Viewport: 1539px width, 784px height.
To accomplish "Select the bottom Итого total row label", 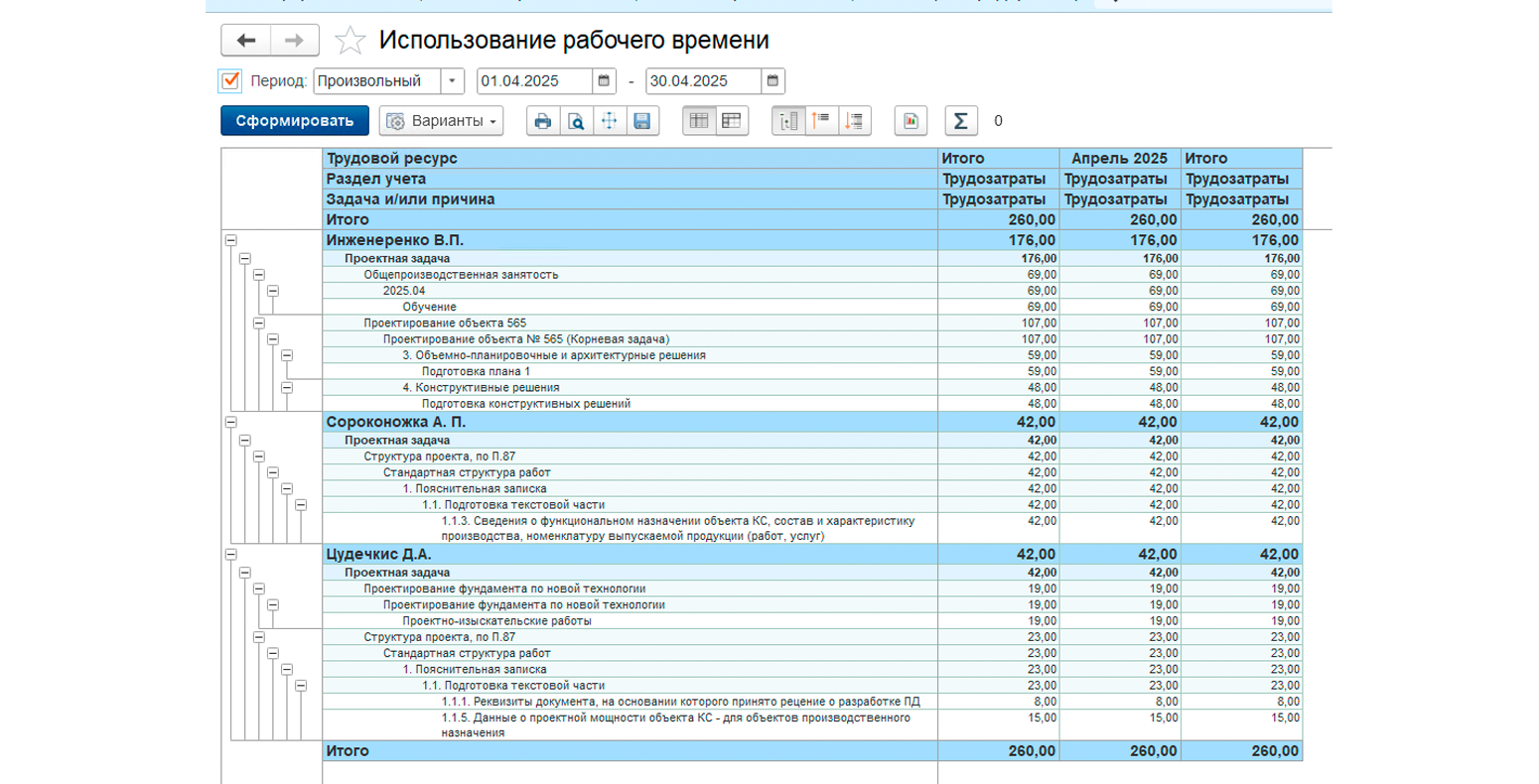I will click(x=347, y=751).
